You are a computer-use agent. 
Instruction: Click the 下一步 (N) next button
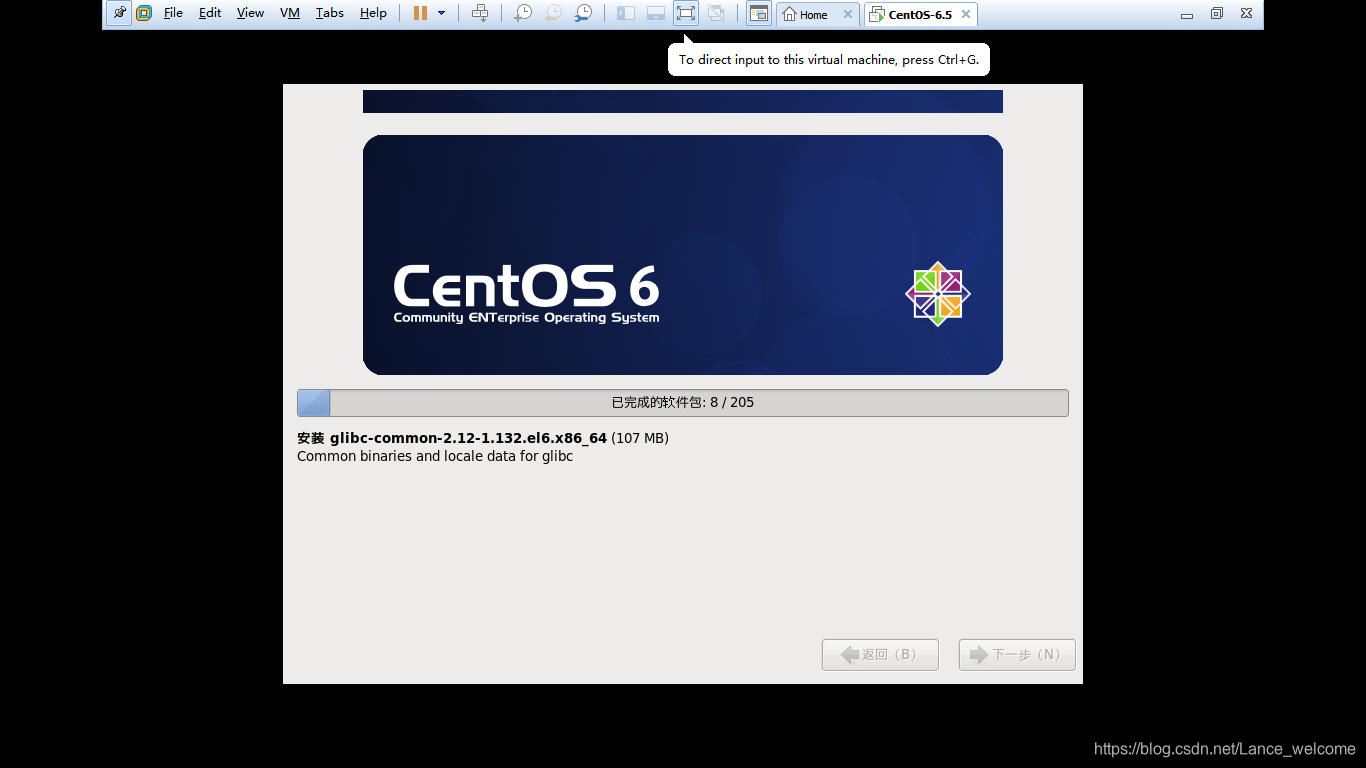[x=1017, y=655]
